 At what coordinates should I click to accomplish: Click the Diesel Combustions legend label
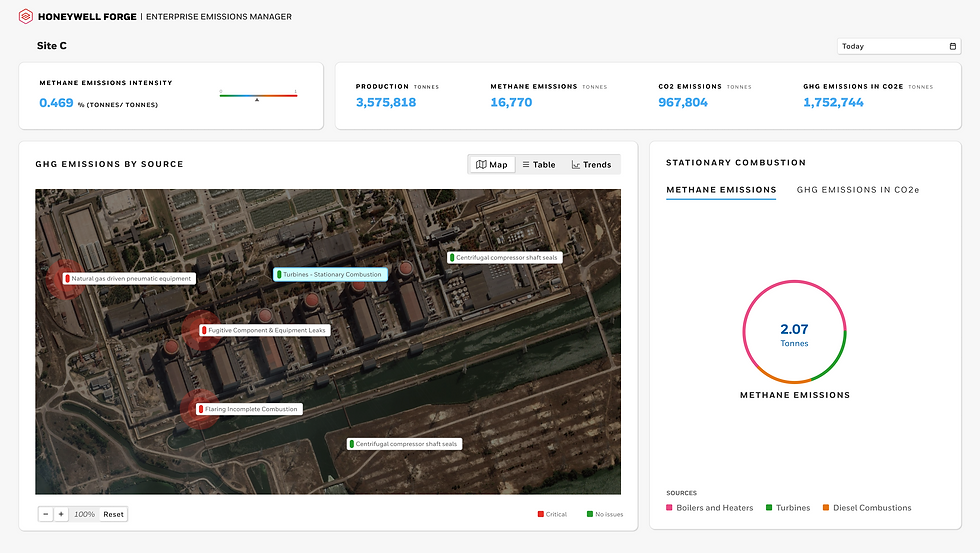872,507
